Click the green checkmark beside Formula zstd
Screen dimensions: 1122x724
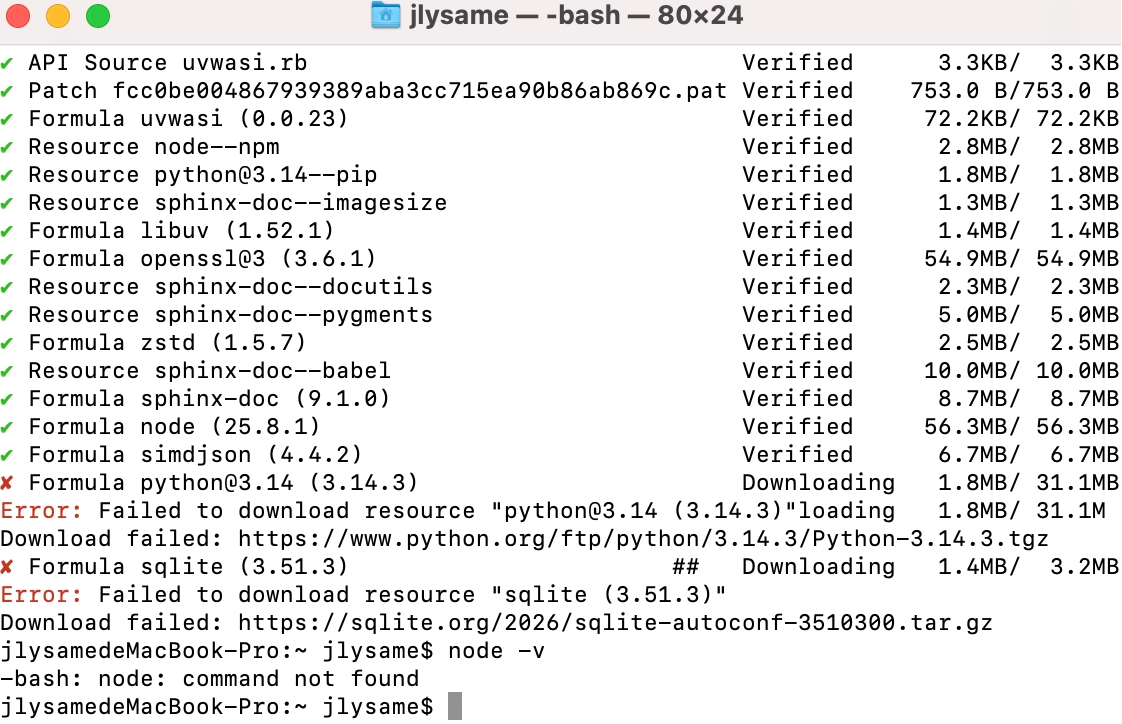7,343
